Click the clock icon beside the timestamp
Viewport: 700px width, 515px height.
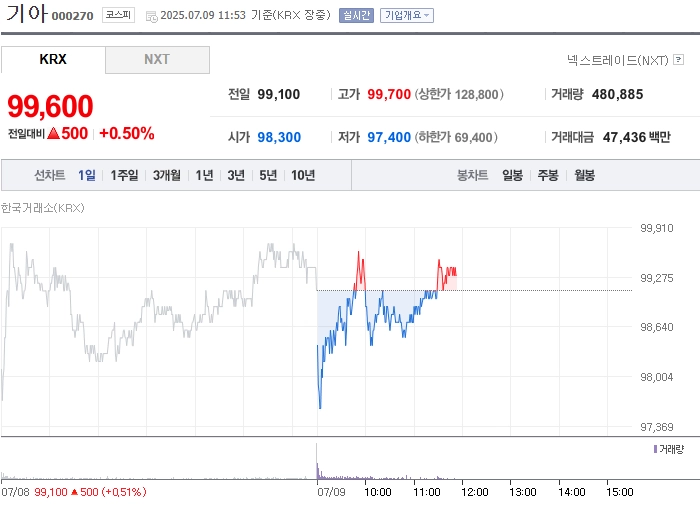(x=152, y=17)
